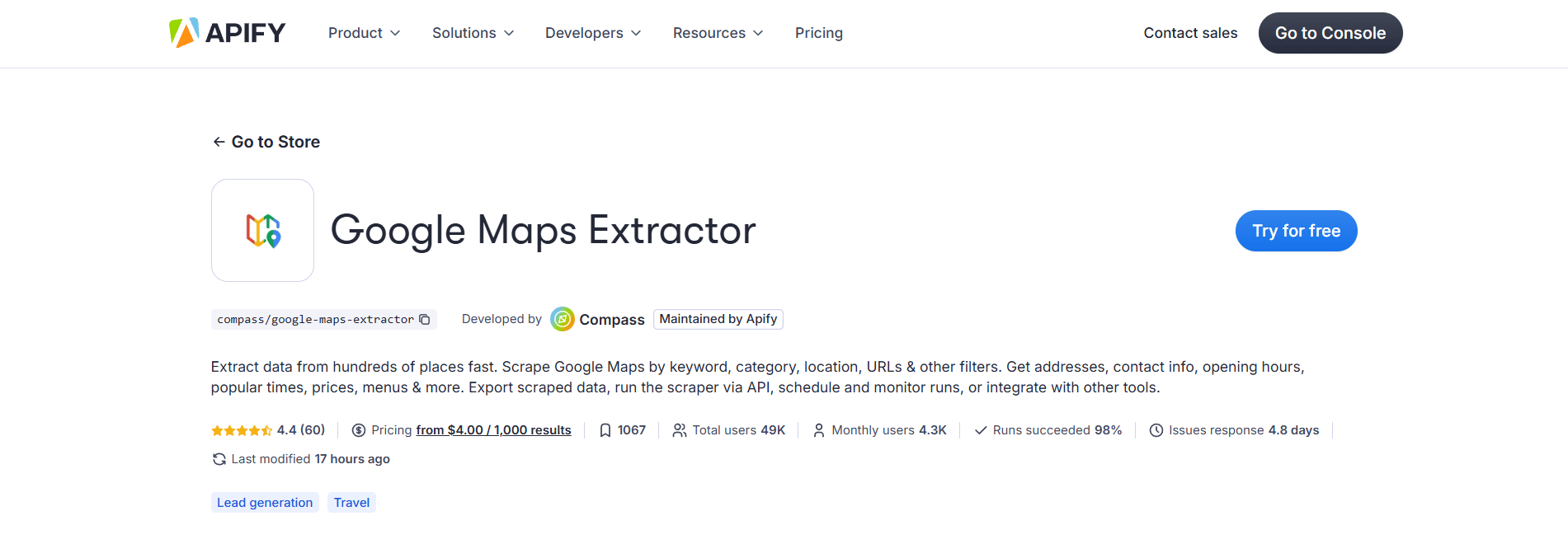Click the Monthly users person icon
Screen dimensions: 1568x544
(x=819, y=430)
